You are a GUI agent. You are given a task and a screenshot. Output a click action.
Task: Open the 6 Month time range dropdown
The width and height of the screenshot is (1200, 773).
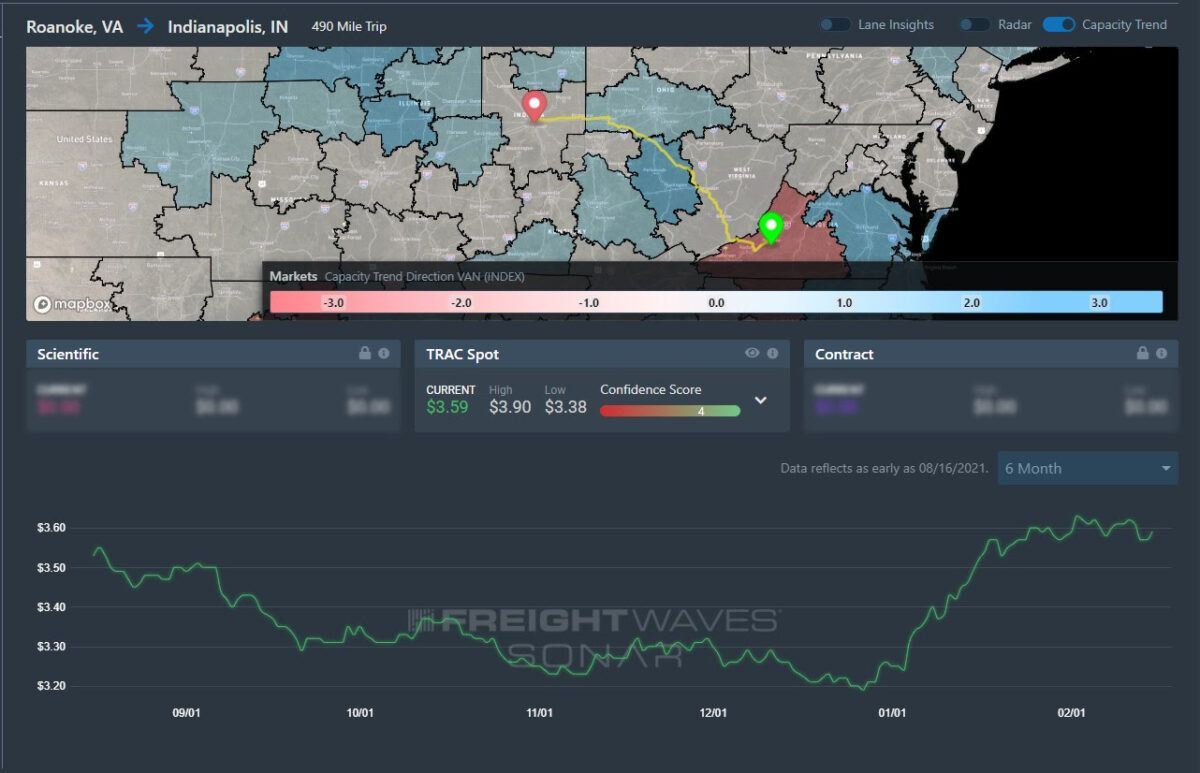1087,468
